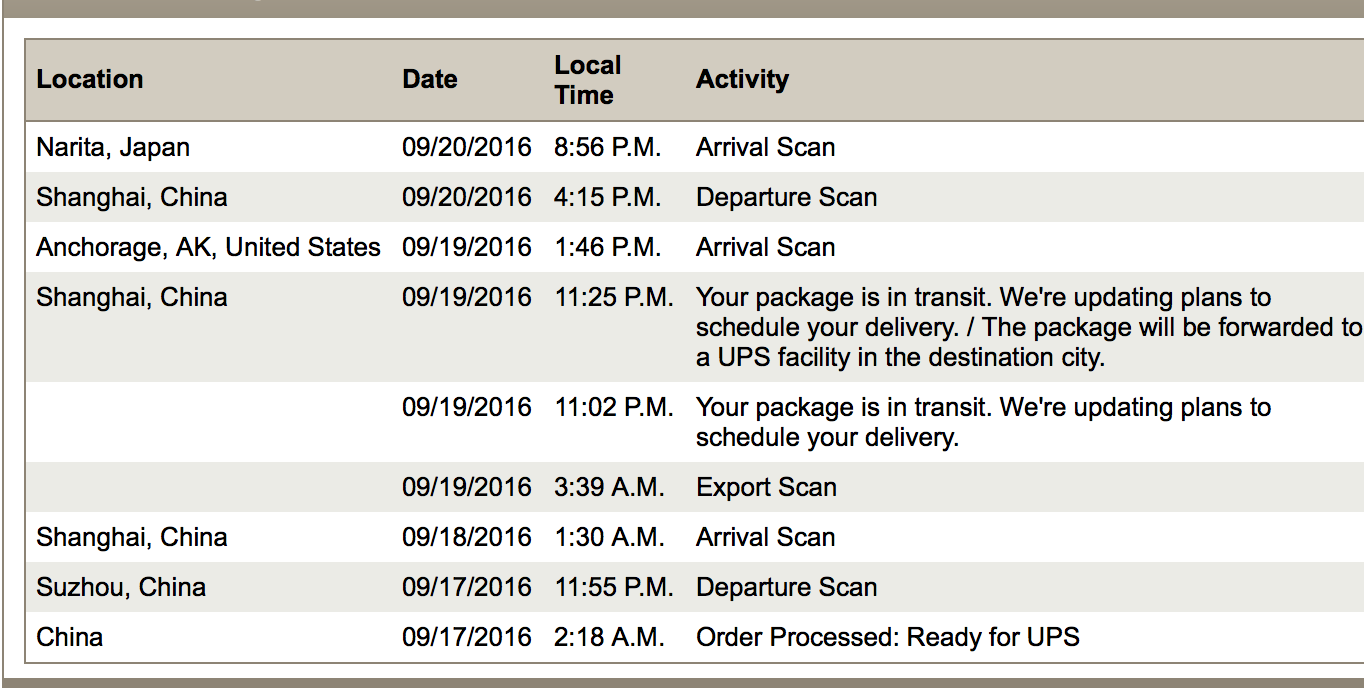Click the Activity column header
Viewport: 1364px width, 690px height.
tap(742, 80)
